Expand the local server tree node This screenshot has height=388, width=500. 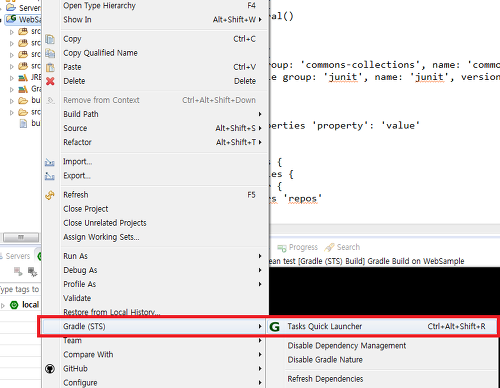click(3, 305)
